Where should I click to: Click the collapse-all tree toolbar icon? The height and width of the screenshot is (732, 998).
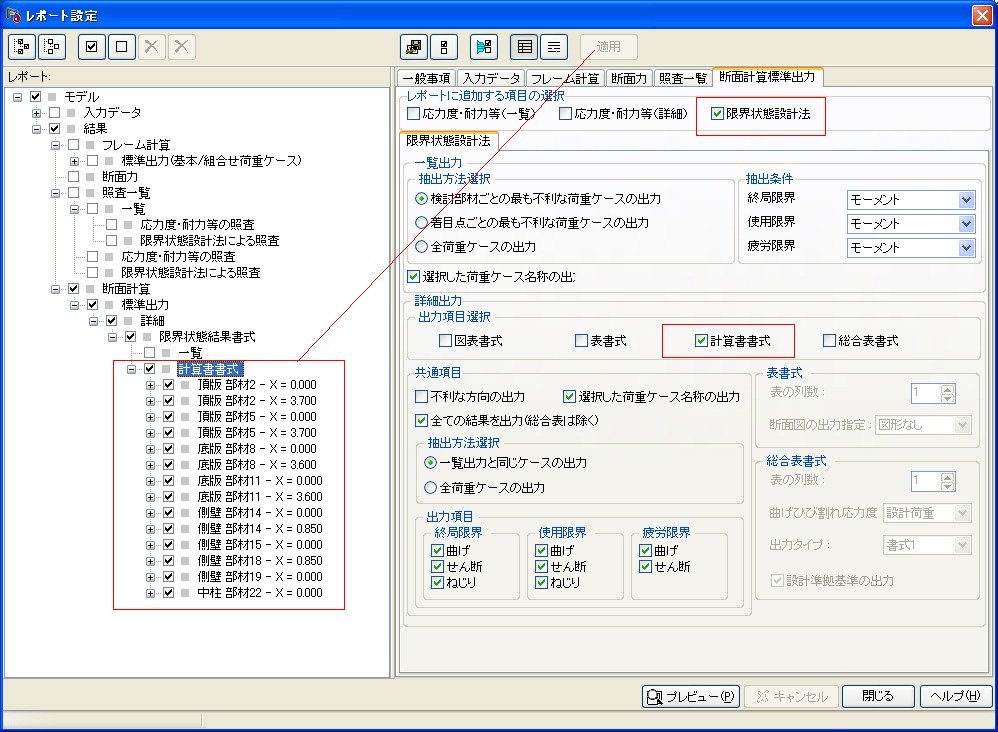[x=52, y=46]
